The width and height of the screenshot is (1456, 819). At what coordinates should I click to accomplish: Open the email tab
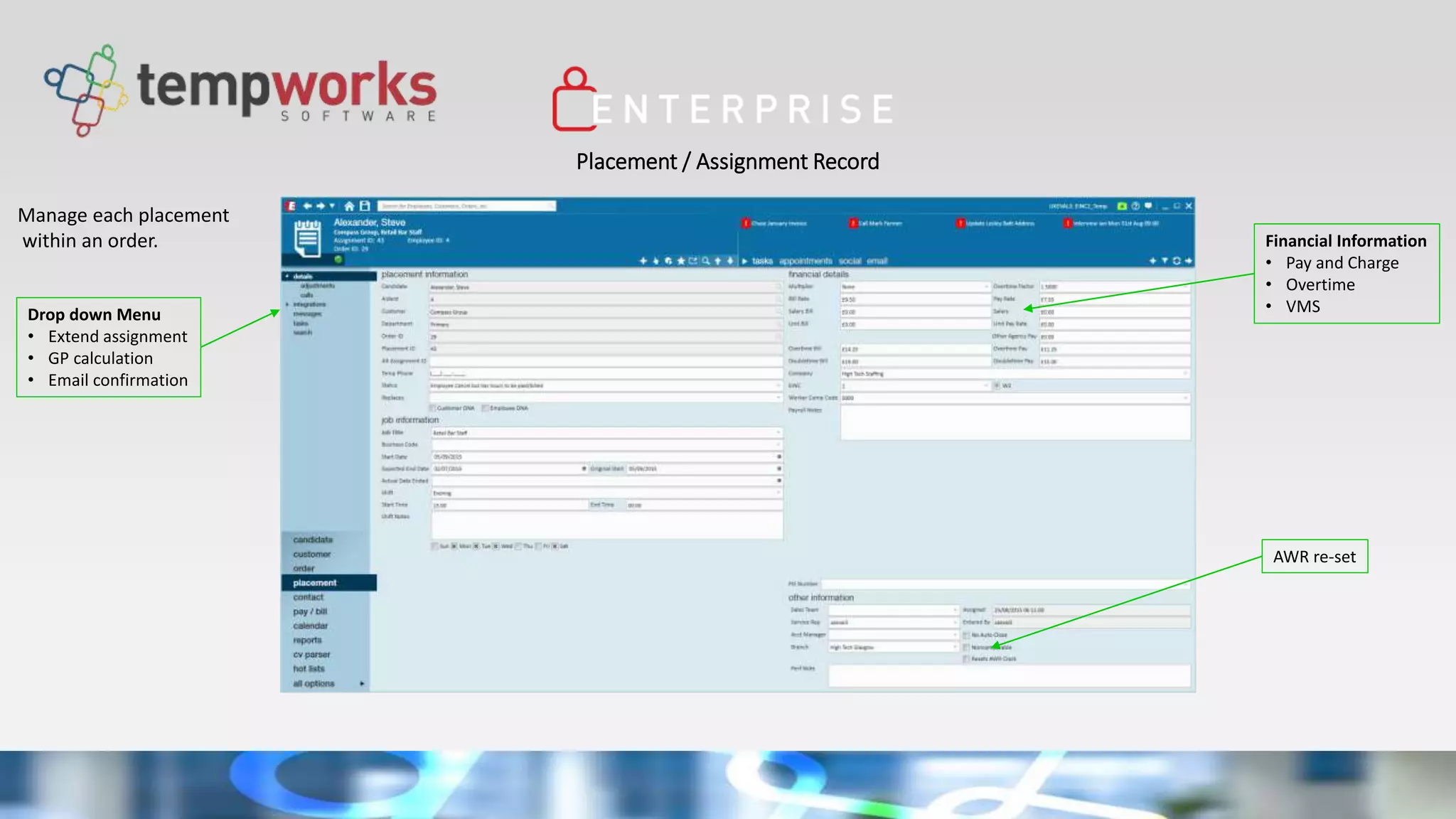coord(877,261)
